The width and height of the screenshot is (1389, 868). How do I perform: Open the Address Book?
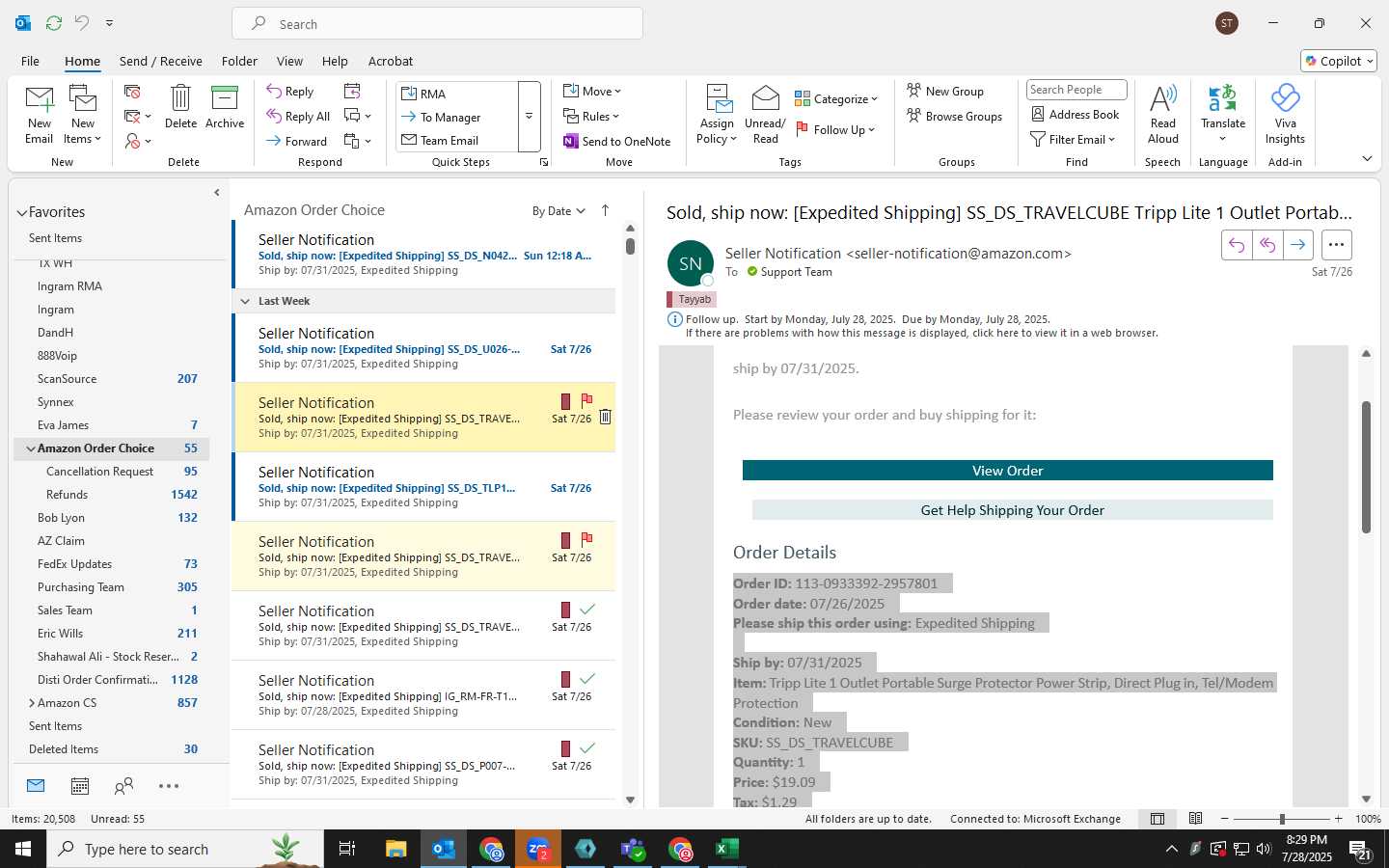tap(1076, 114)
